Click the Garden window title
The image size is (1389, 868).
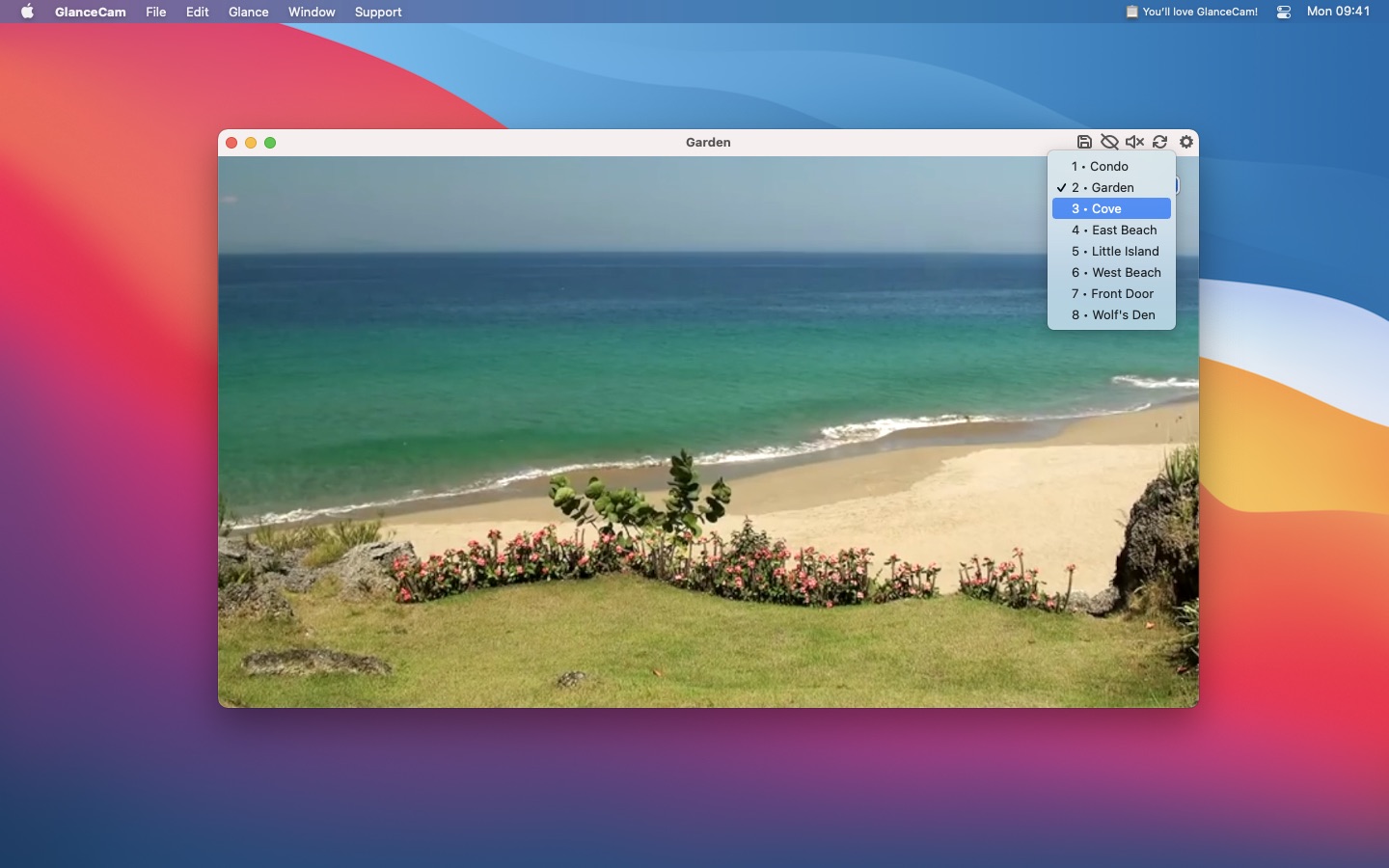(708, 142)
